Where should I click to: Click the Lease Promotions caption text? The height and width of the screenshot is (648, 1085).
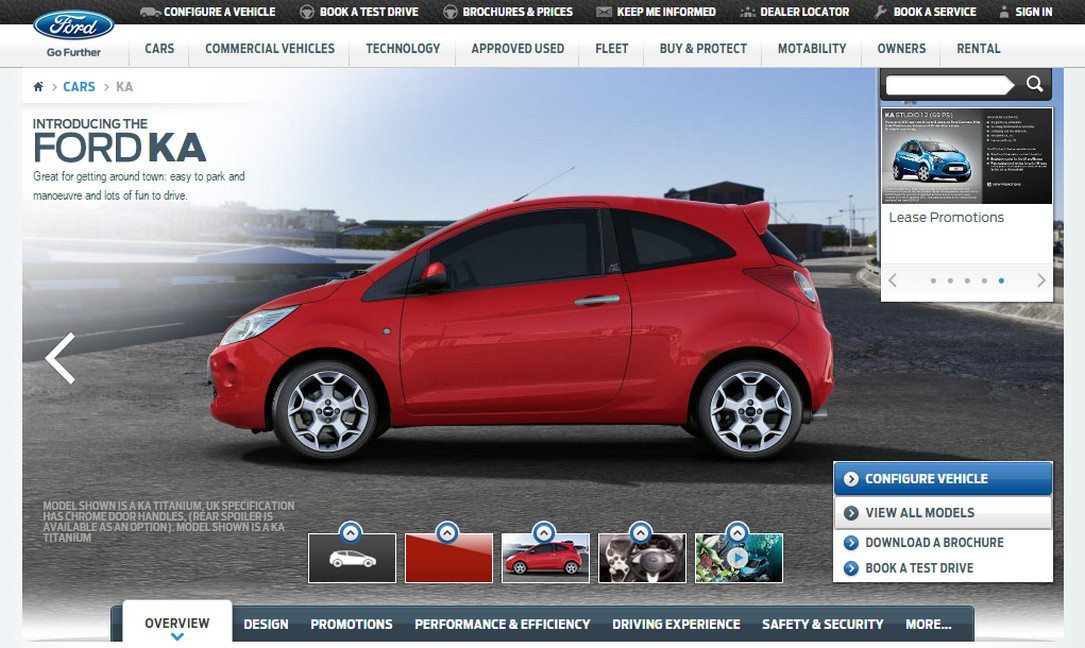pyautogui.click(x=946, y=217)
